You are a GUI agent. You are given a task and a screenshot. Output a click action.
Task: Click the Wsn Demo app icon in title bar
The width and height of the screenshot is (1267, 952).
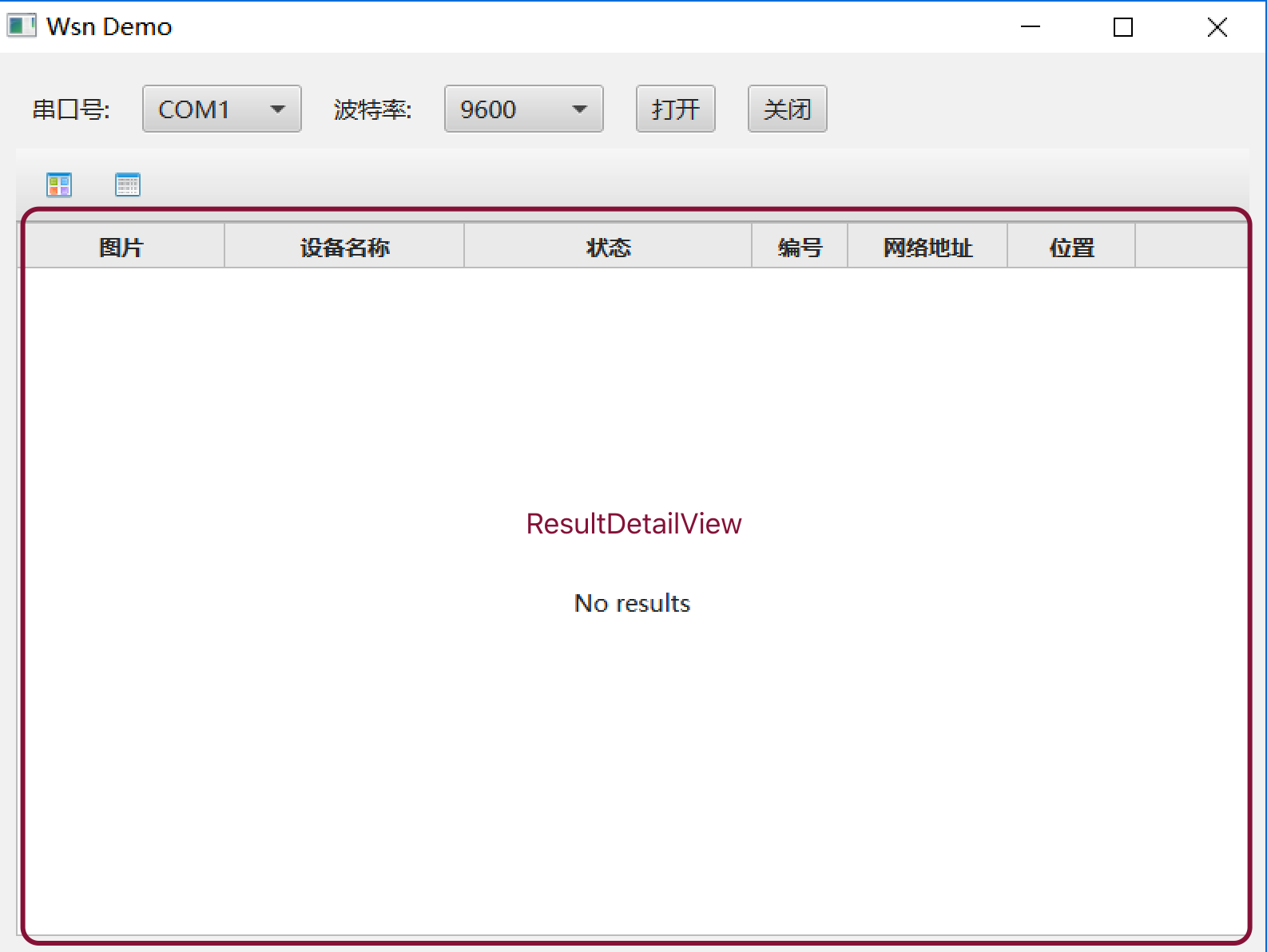22,26
